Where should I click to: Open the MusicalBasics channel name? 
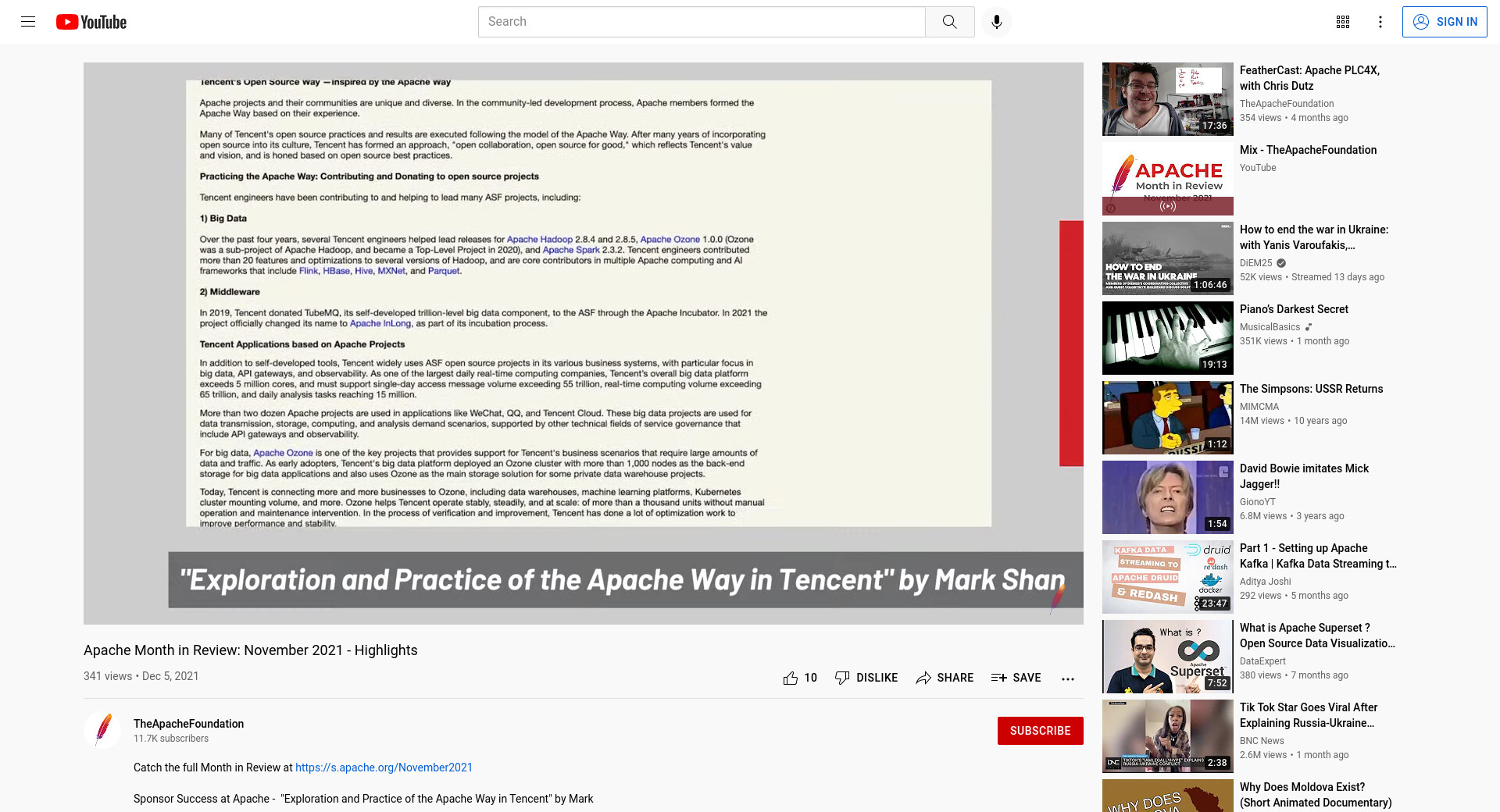[1270, 327]
